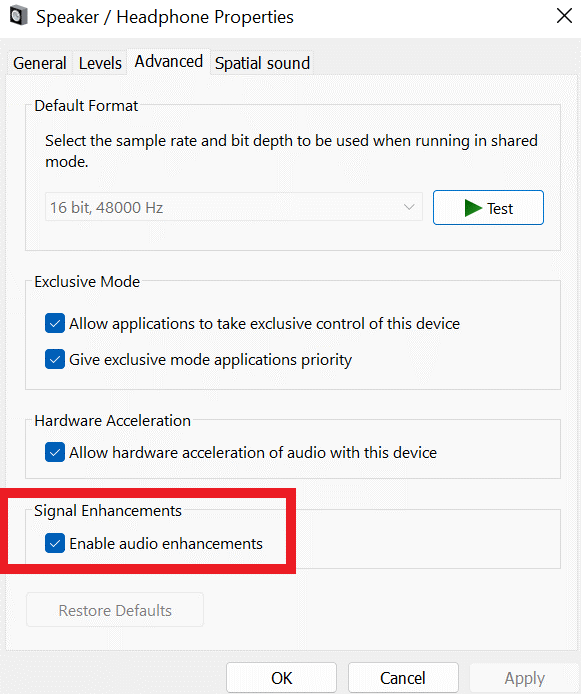Click the Enable audio enhancements label text
581x694 pixels.
[166, 544]
